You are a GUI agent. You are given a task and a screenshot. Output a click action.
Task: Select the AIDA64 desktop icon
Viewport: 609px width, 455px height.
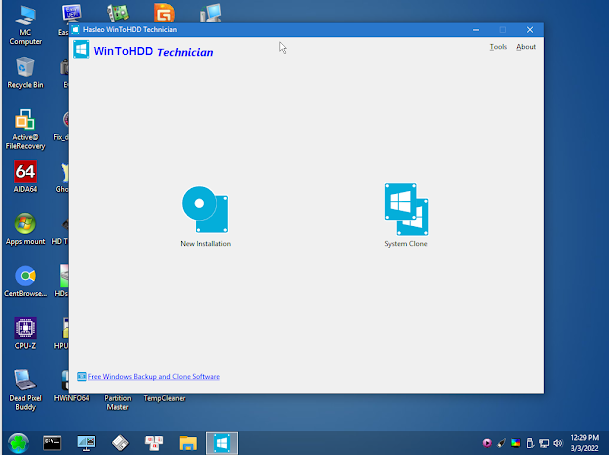pos(25,177)
